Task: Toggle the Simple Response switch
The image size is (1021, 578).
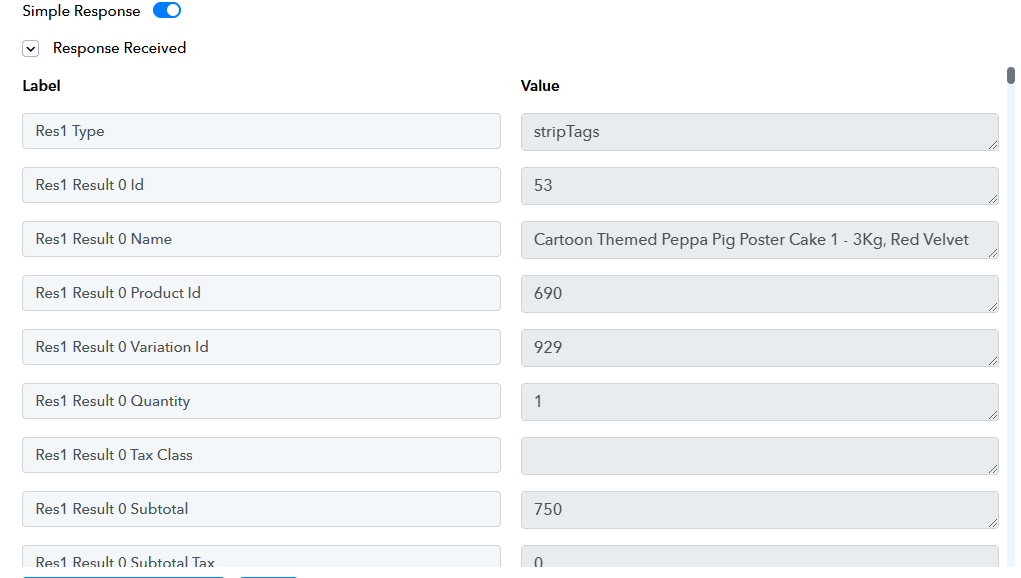Action: click(x=167, y=10)
